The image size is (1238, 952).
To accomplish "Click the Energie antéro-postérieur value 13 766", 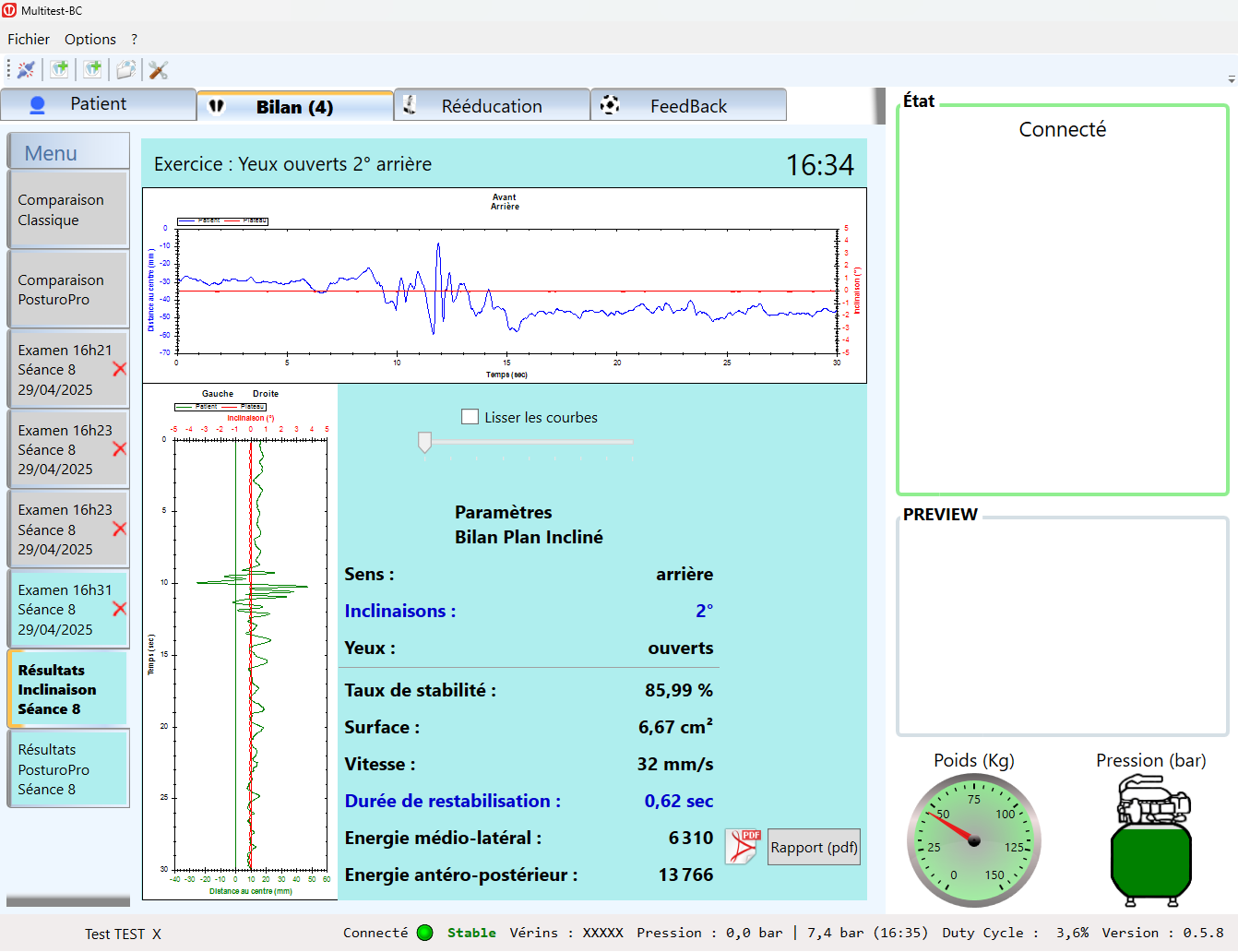I will coord(685,875).
